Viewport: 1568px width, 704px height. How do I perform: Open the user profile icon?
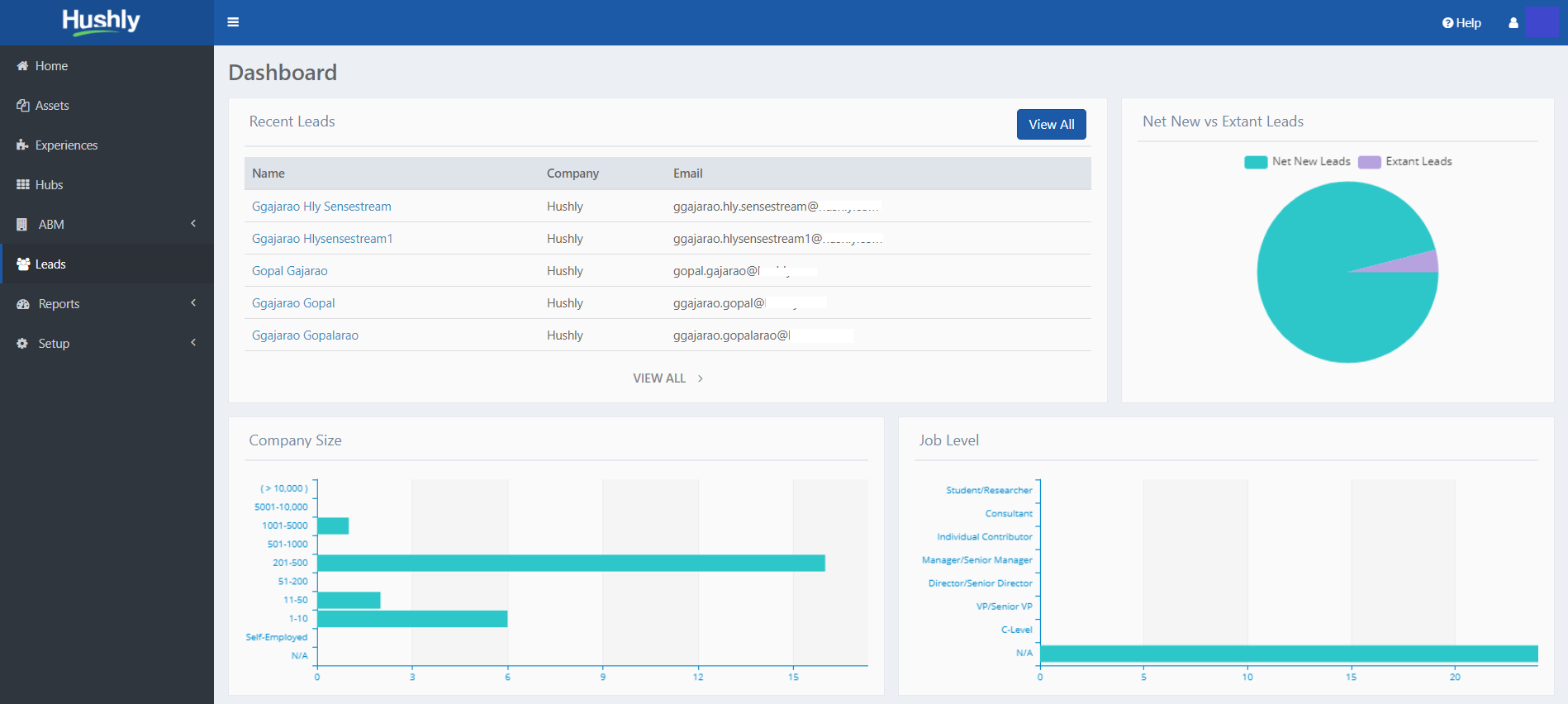click(x=1513, y=23)
